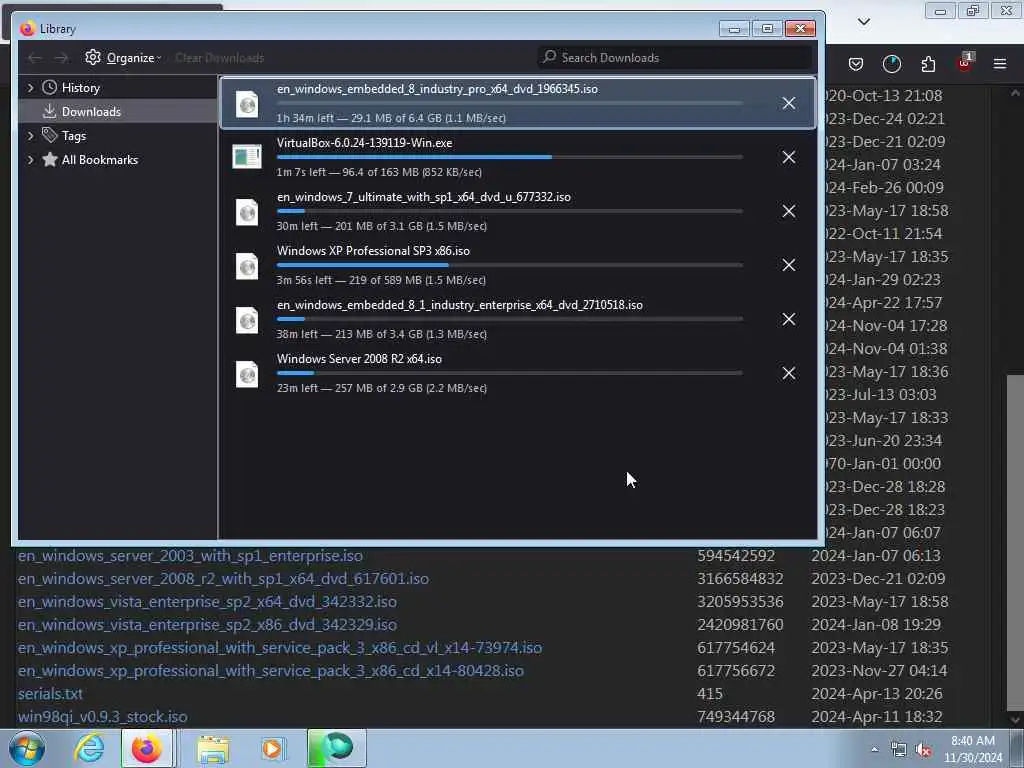Expand the History tree node
This screenshot has width=1024, height=768.
pyautogui.click(x=30, y=88)
